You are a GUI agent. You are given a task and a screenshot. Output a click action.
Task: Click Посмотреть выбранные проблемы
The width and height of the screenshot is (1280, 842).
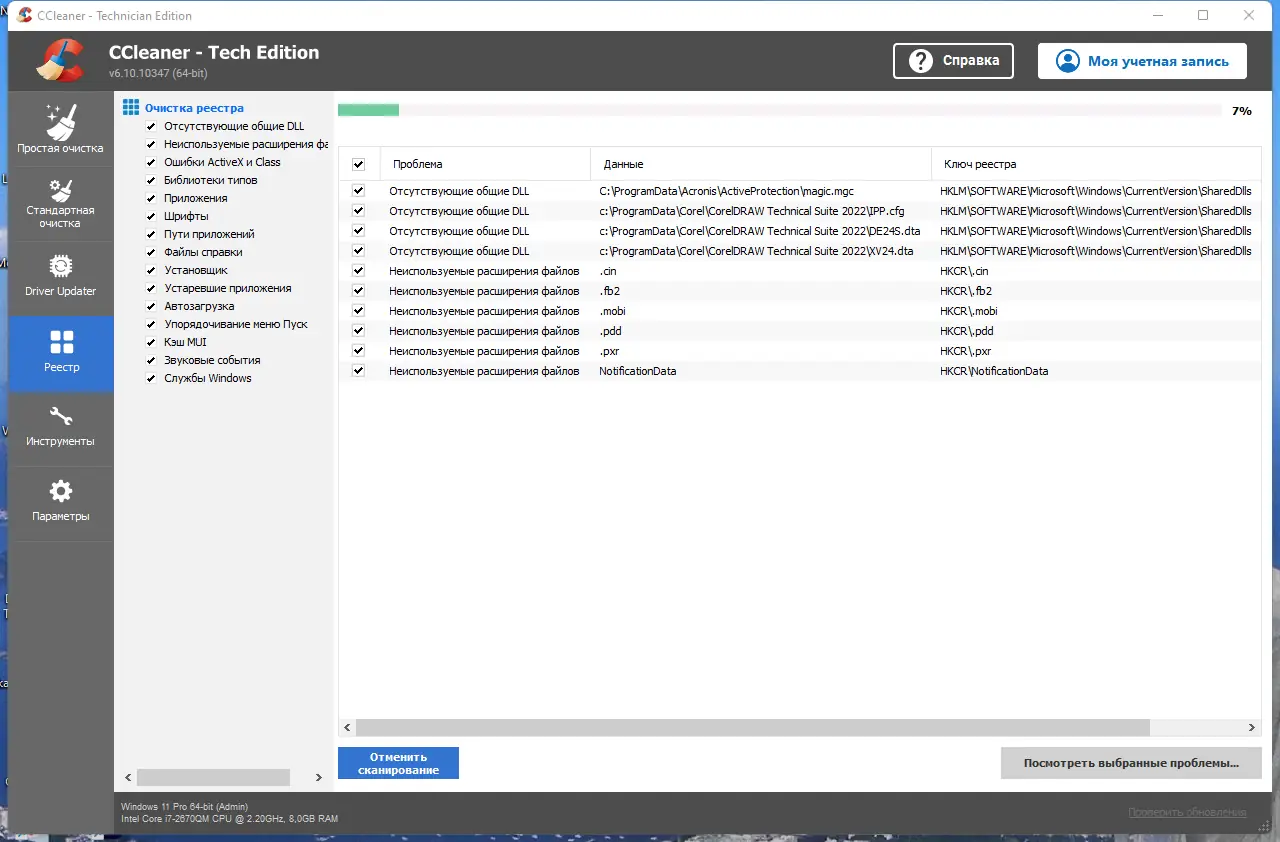tap(1130, 763)
